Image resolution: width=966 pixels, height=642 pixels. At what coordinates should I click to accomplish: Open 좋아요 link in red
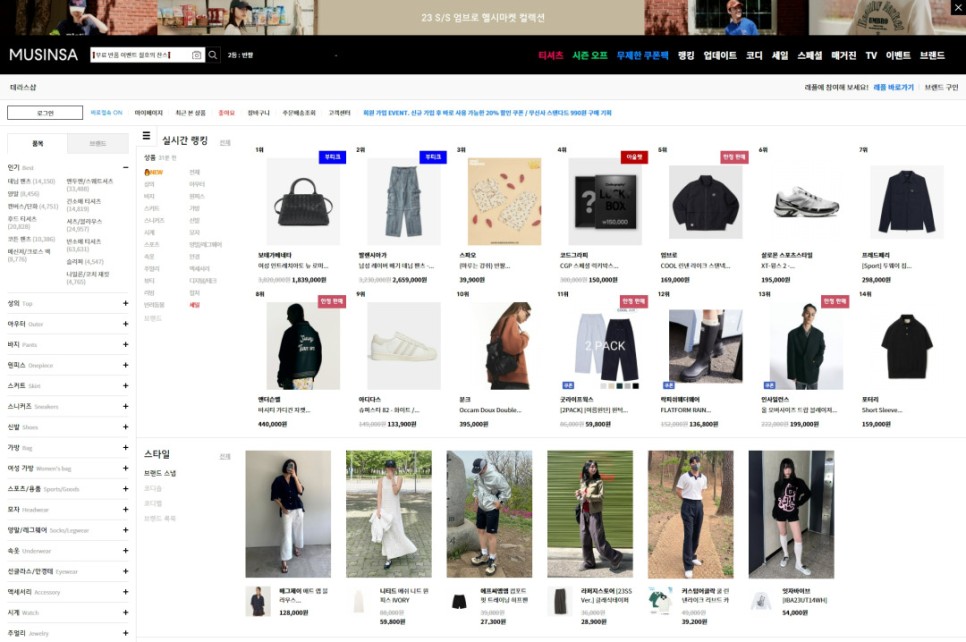point(227,113)
